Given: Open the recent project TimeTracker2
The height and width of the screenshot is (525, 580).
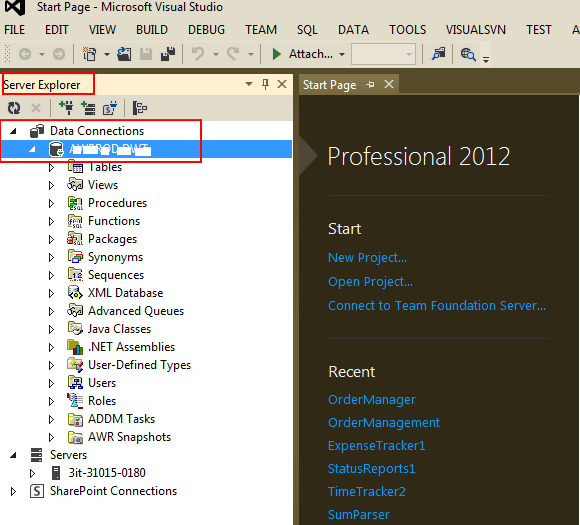Looking at the screenshot, I should [x=367, y=492].
